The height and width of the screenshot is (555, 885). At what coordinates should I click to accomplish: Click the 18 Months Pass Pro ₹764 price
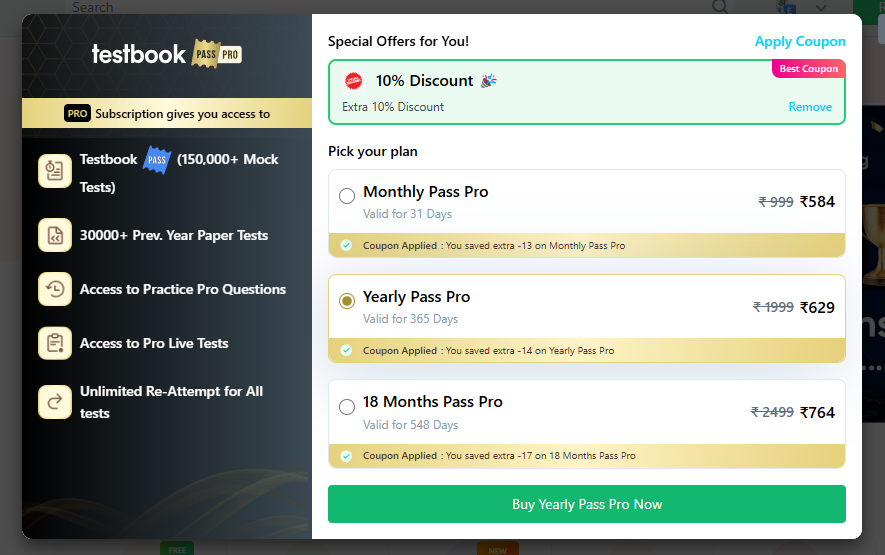pos(817,413)
